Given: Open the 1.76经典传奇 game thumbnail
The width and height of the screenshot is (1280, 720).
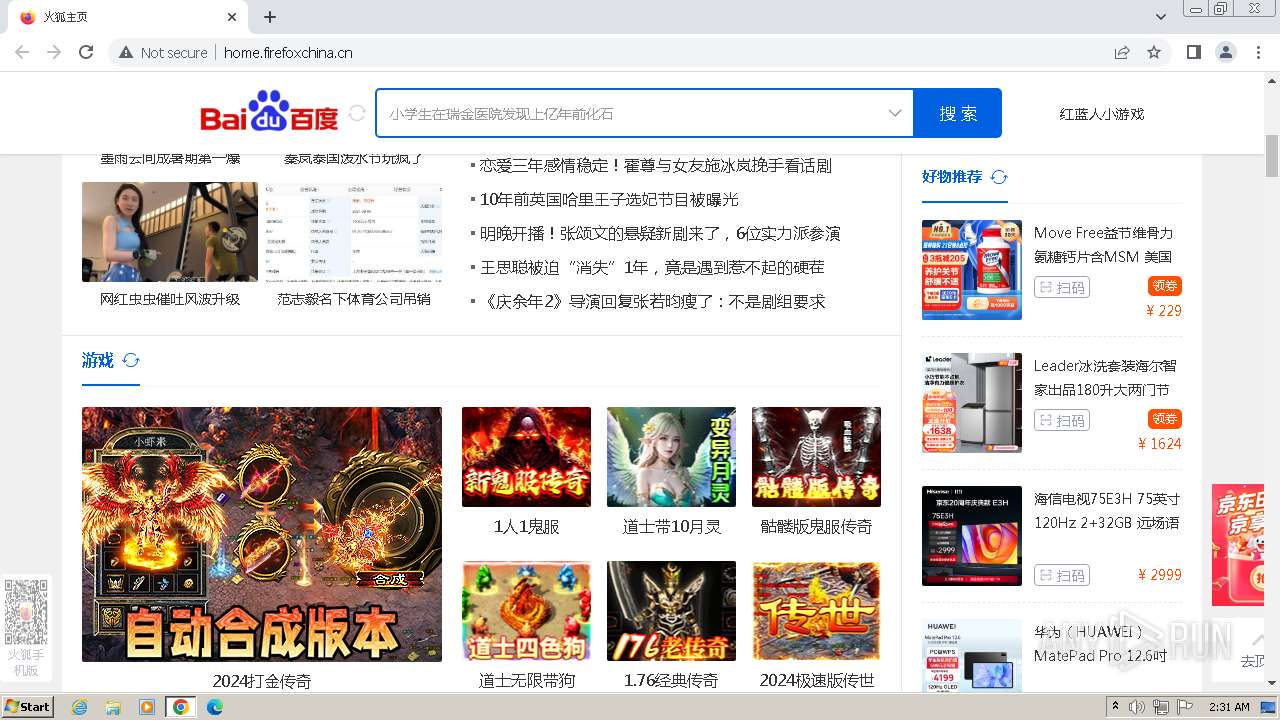Looking at the screenshot, I should 671,611.
